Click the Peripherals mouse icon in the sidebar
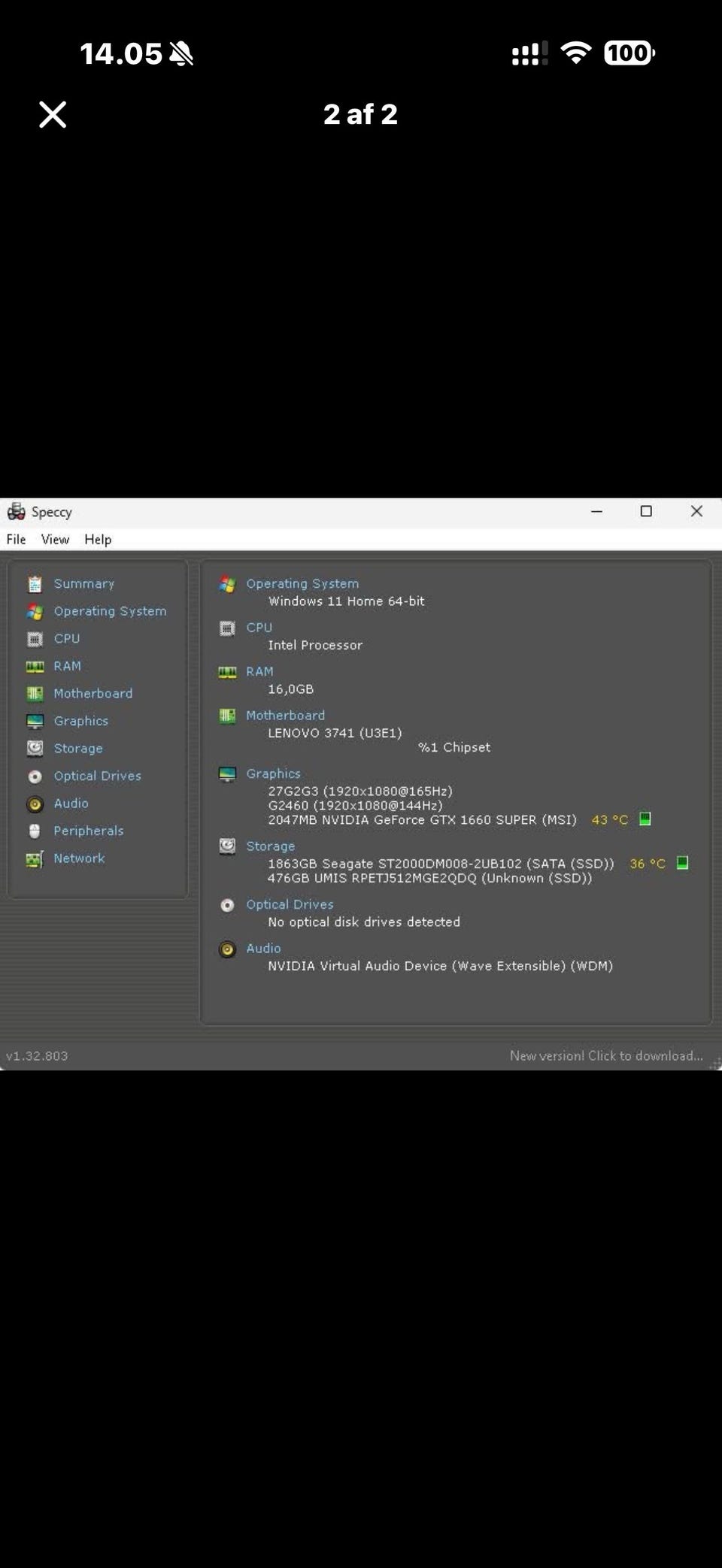This screenshot has width=722, height=1568. tap(35, 831)
